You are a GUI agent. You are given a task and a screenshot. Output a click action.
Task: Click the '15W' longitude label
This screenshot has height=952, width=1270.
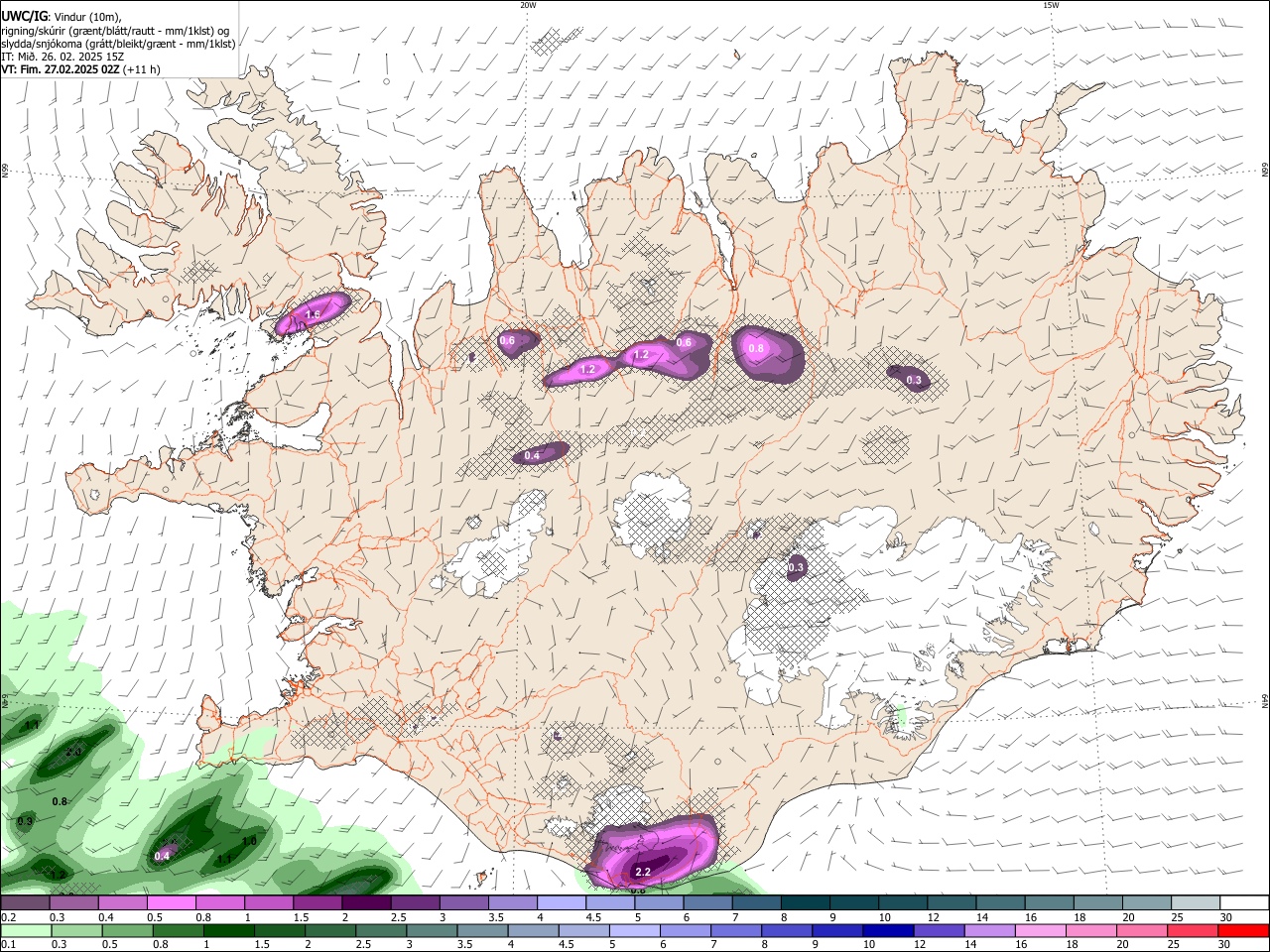(x=1051, y=5)
